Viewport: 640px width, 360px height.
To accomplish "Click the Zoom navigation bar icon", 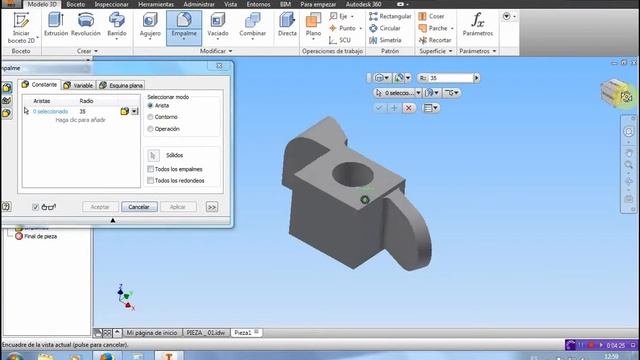I will point(629,165).
